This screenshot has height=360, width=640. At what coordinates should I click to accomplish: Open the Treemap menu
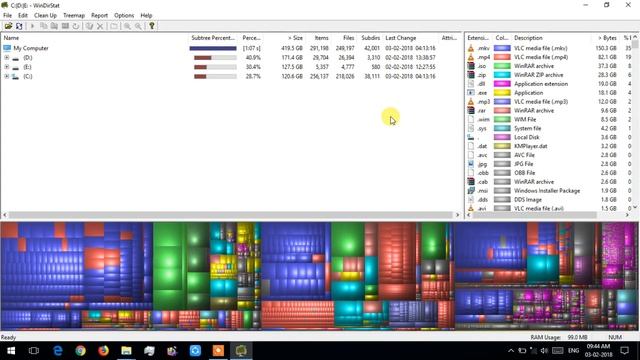(74, 15)
